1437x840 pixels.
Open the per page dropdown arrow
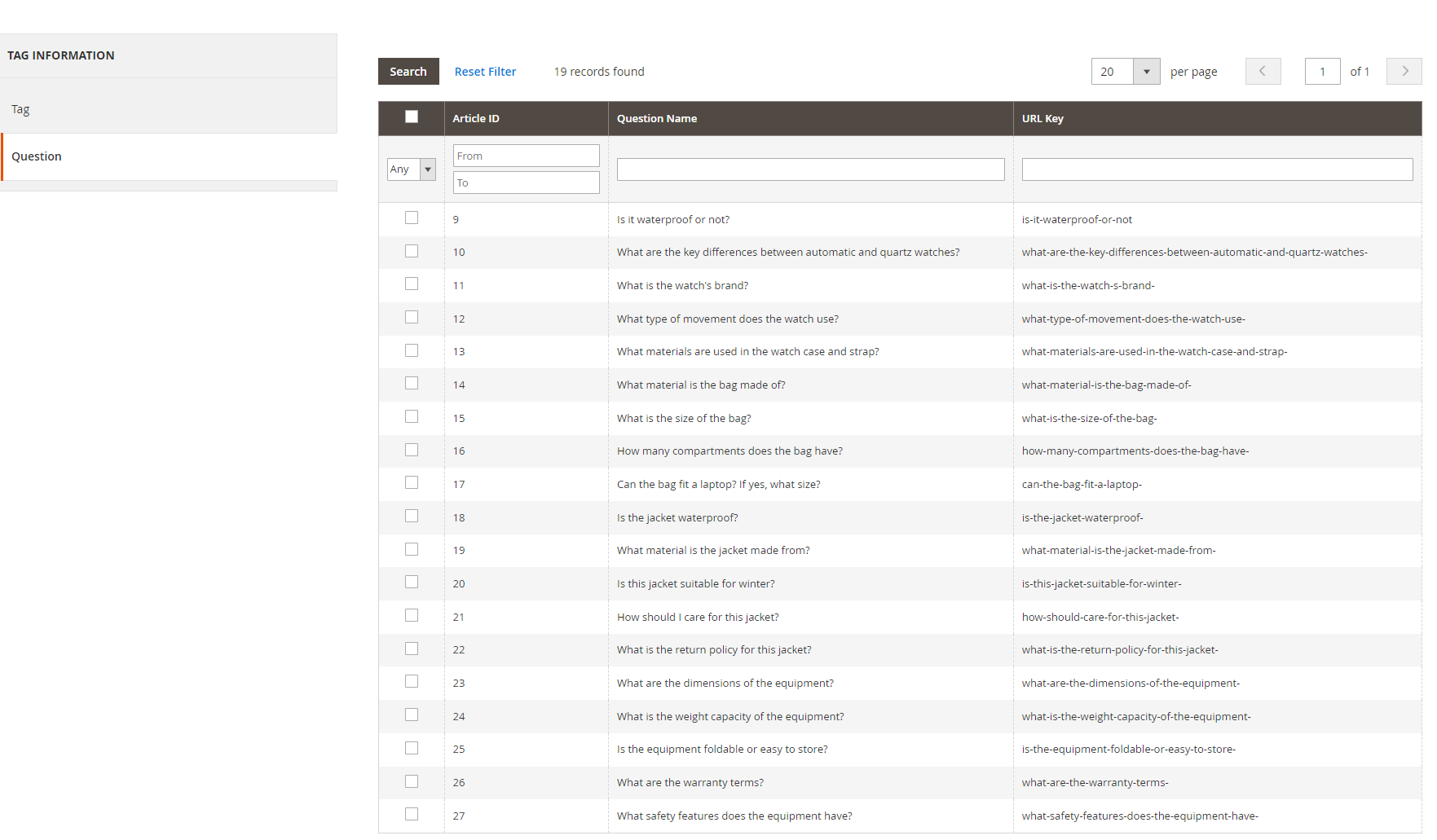[1146, 72]
